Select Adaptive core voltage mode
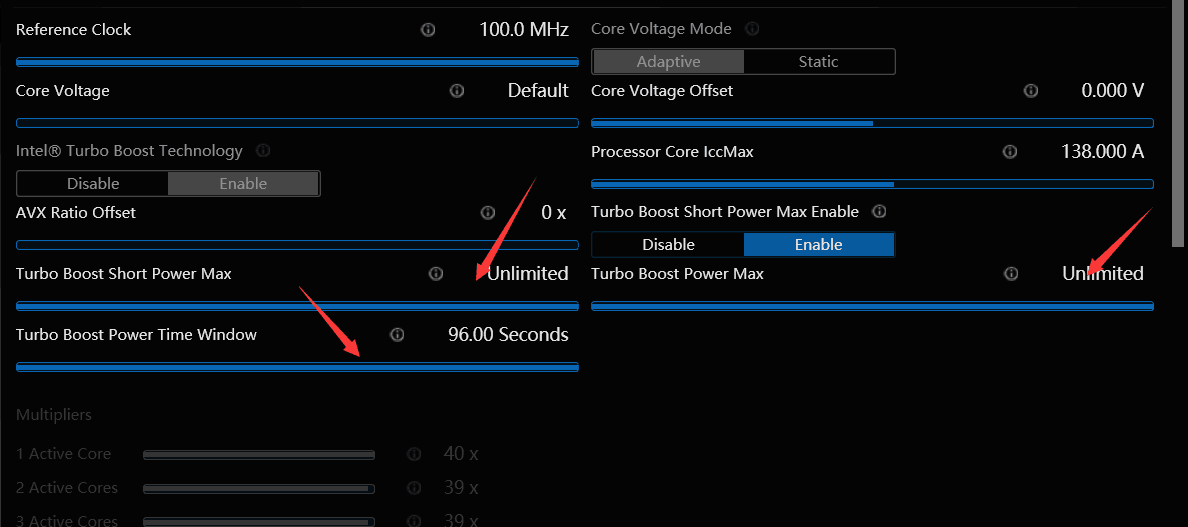This screenshot has height=527, width=1188. pyautogui.click(x=668, y=62)
